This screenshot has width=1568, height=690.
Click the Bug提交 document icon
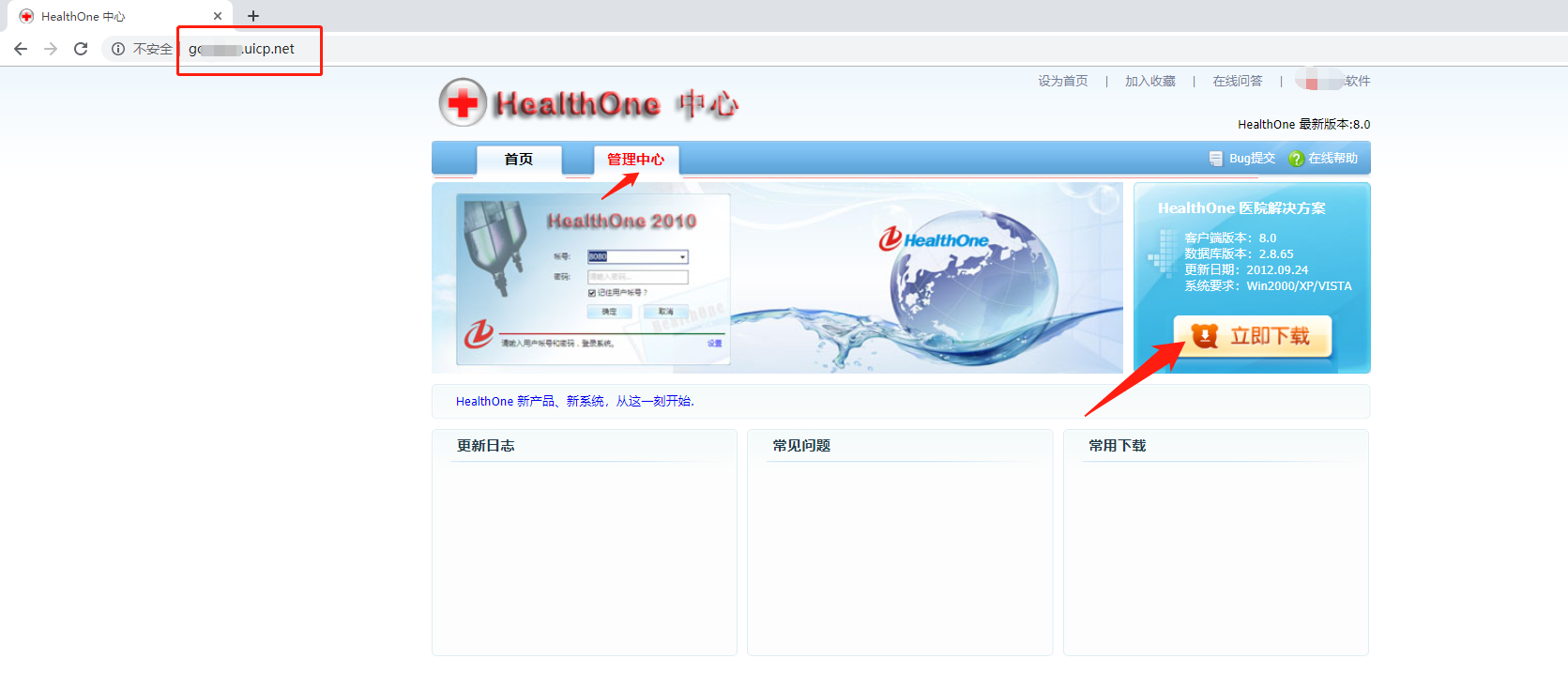[x=1216, y=159]
